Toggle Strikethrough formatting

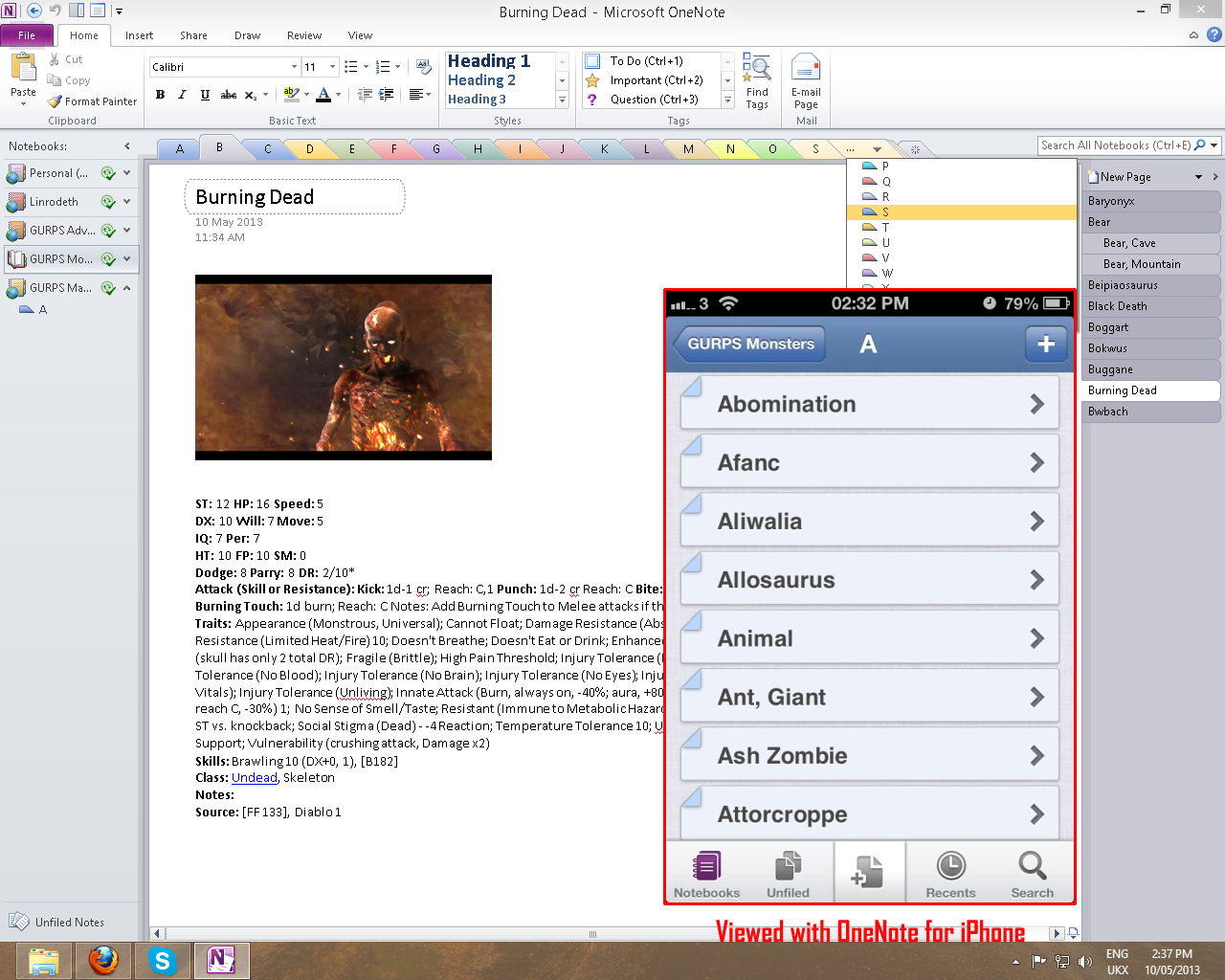(x=228, y=95)
